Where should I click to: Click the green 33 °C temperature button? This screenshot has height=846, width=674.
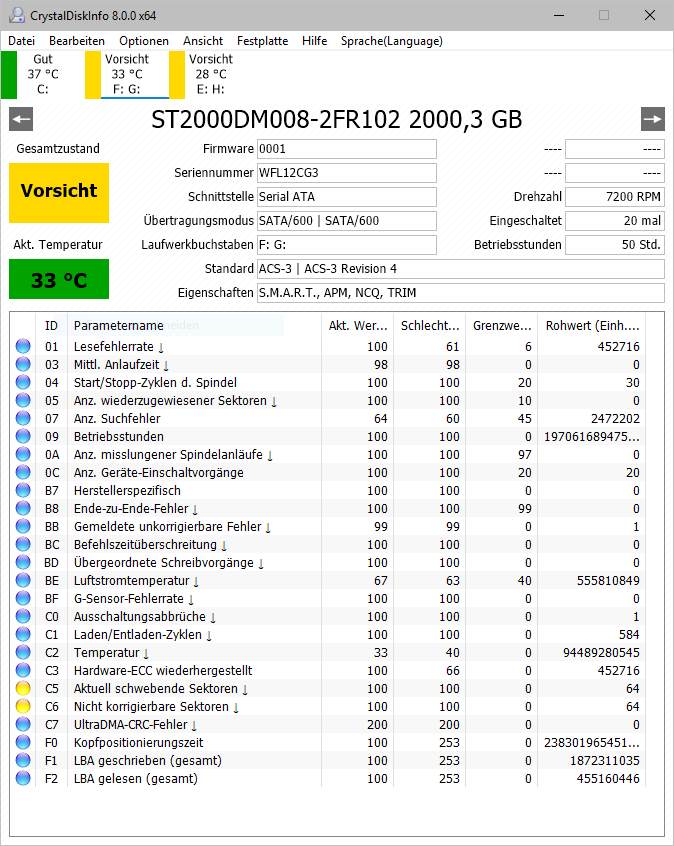[x=59, y=279]
